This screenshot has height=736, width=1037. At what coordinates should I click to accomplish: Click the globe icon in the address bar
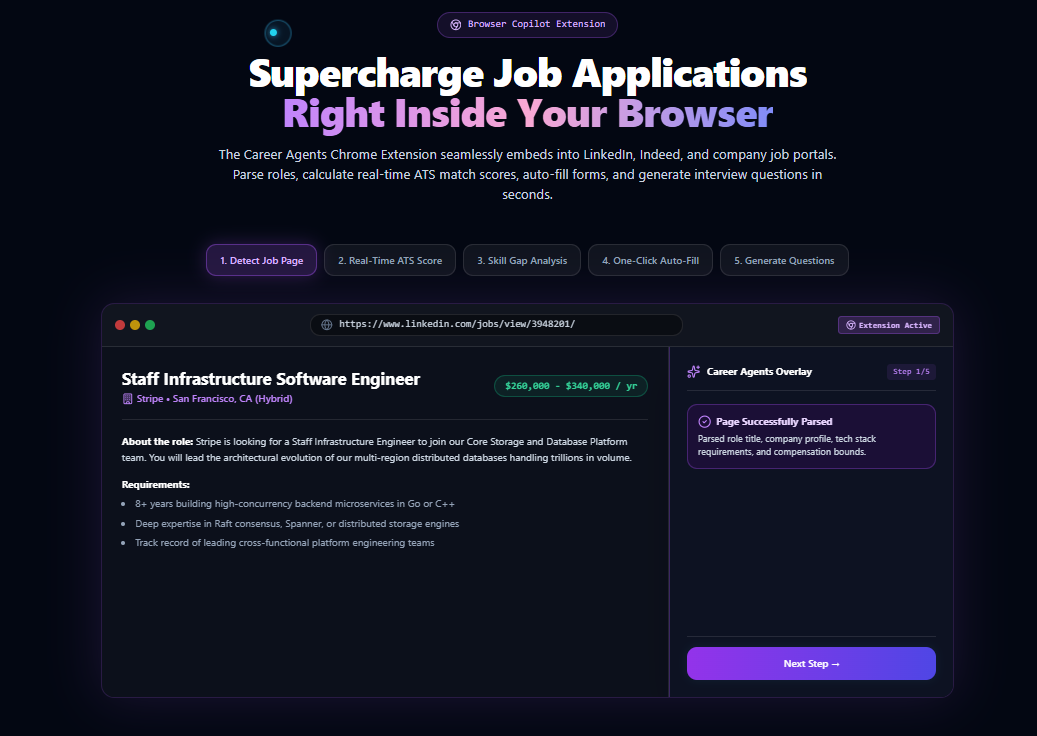pyautogui.click(x=327, y=325)
